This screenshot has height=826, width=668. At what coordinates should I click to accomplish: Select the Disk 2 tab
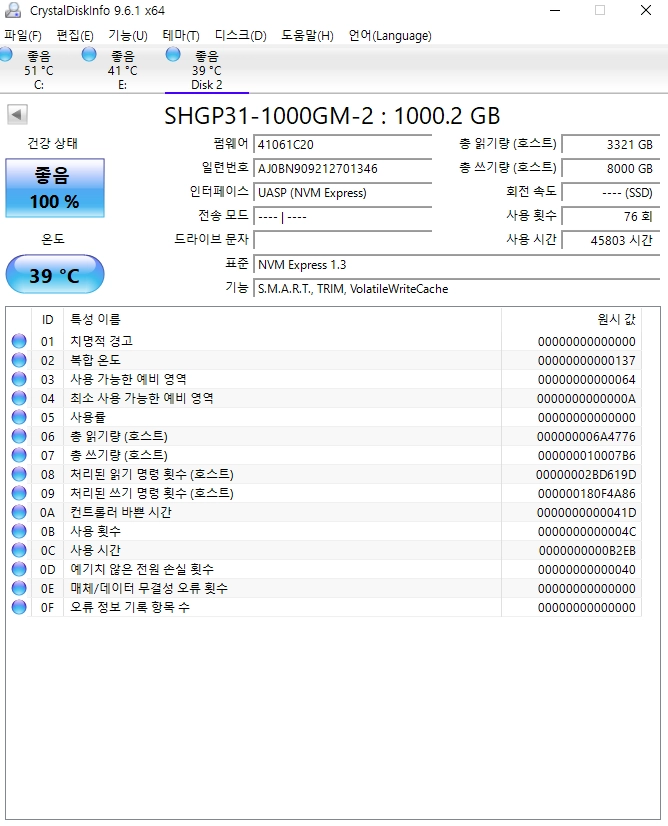coord(207,70)
